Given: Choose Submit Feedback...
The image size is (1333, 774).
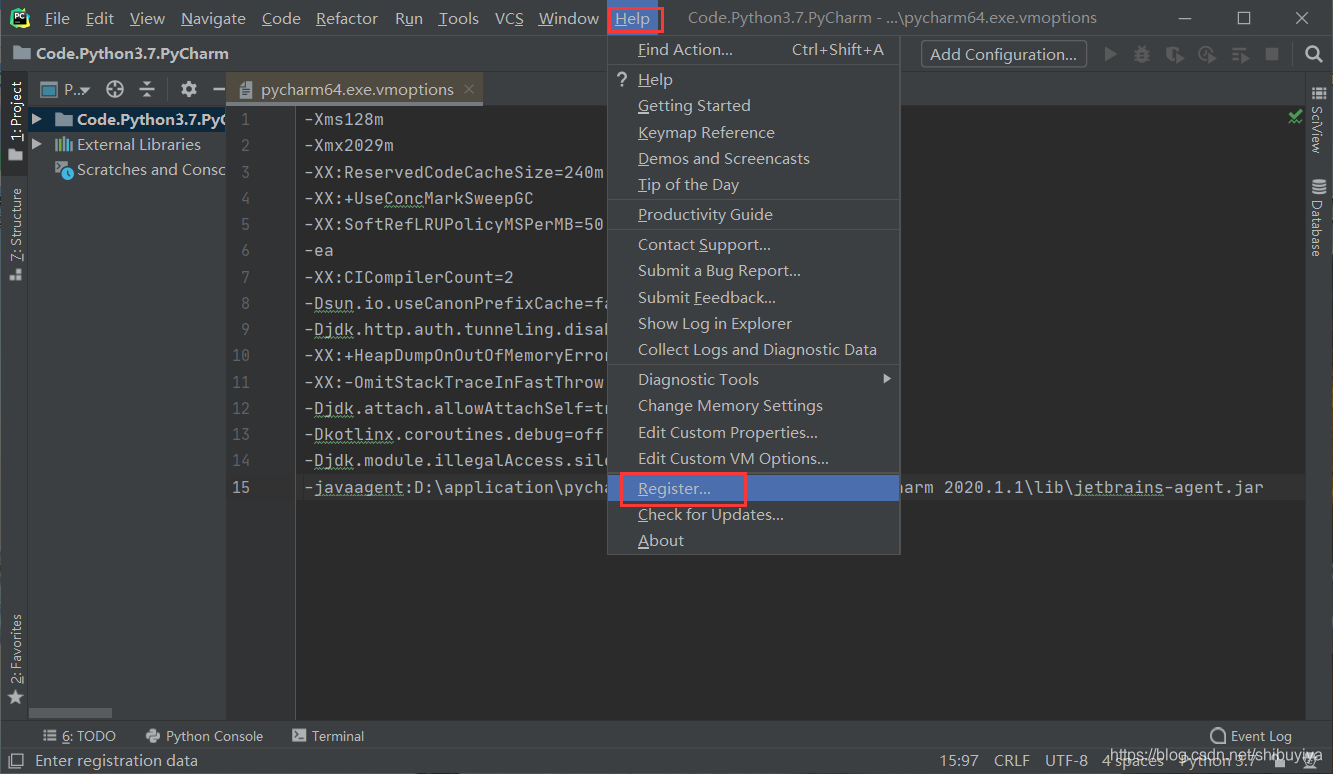Looking at the screenshot, I should click(x=754, y=298).
